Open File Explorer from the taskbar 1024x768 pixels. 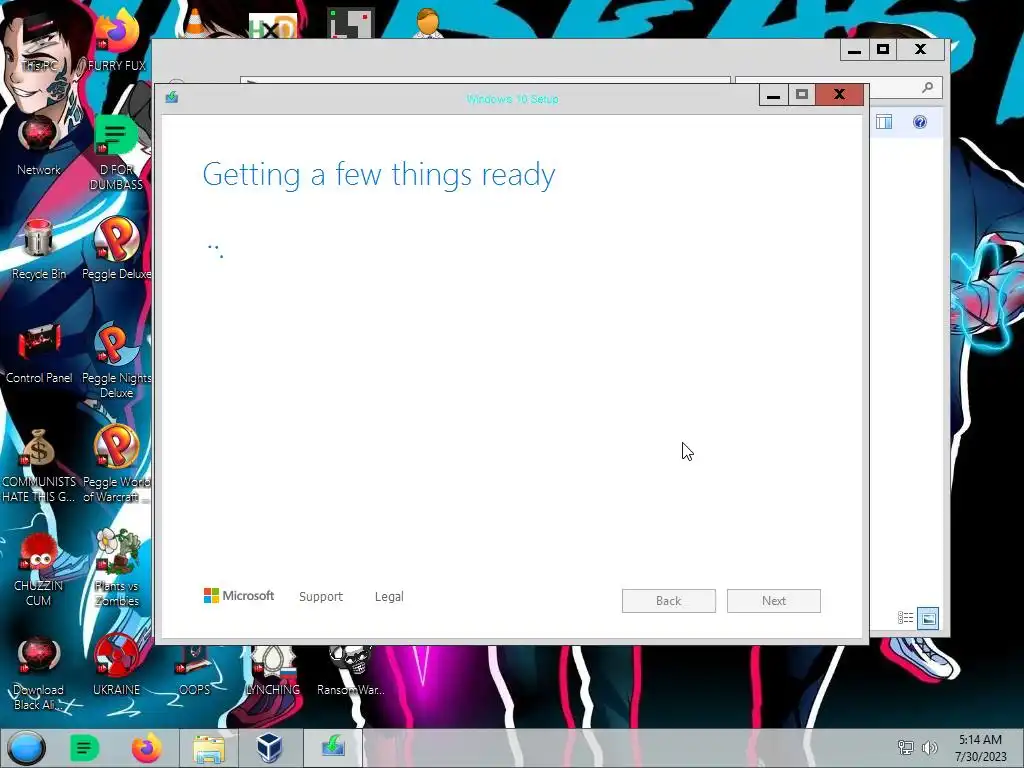[x=208, y=748]
